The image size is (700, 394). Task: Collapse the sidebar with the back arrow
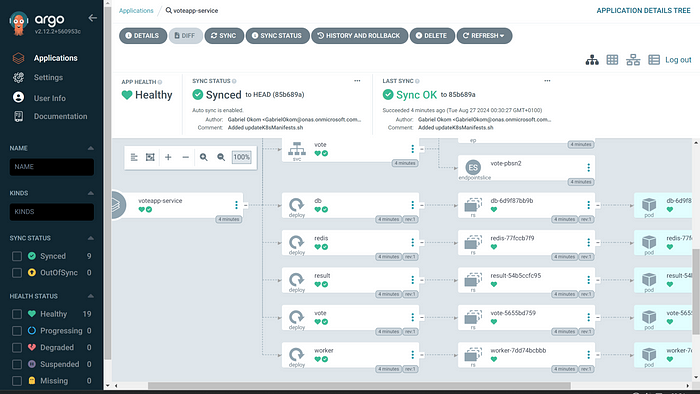92,18
